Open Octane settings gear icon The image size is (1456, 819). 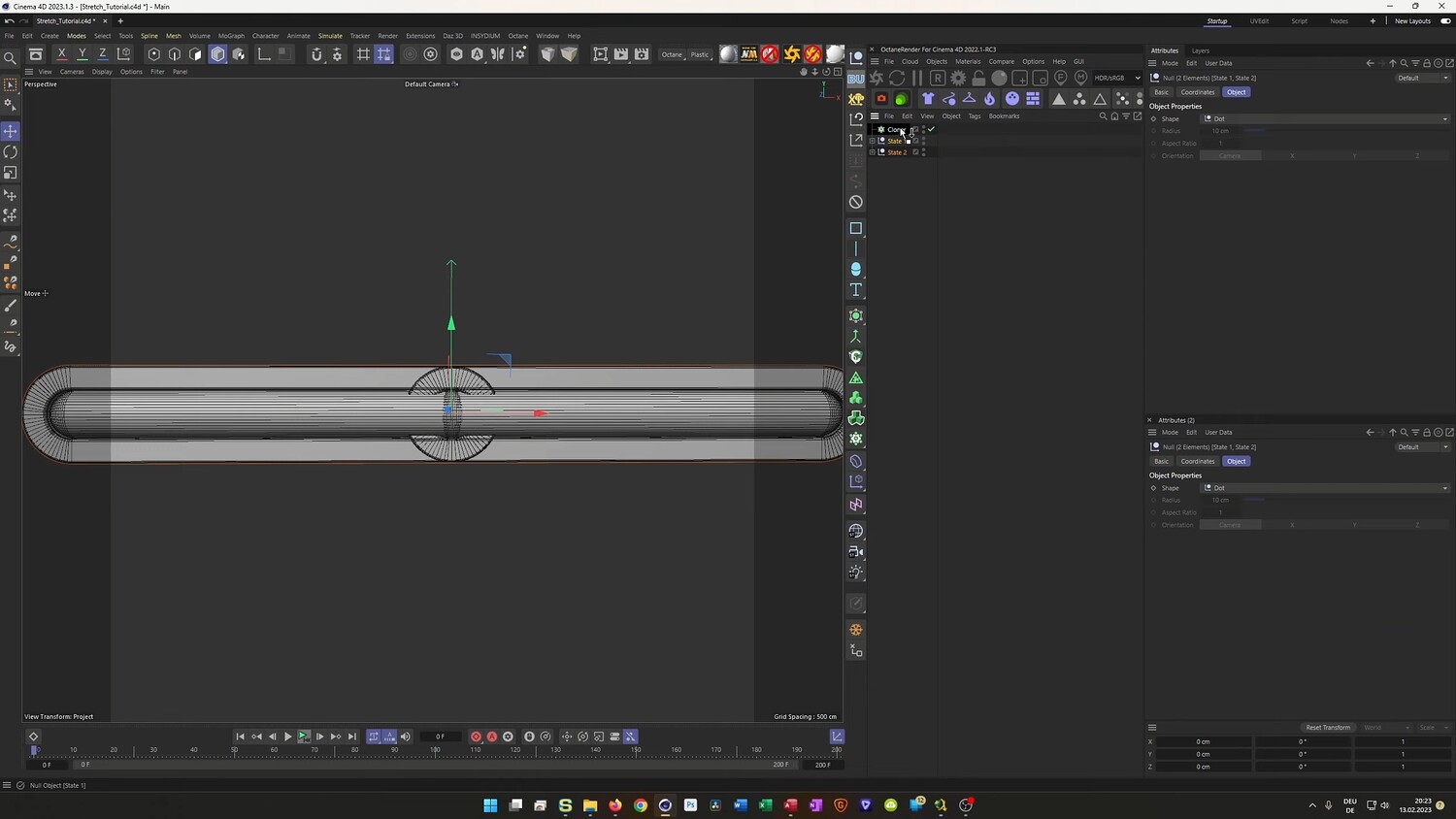[958, 78]
